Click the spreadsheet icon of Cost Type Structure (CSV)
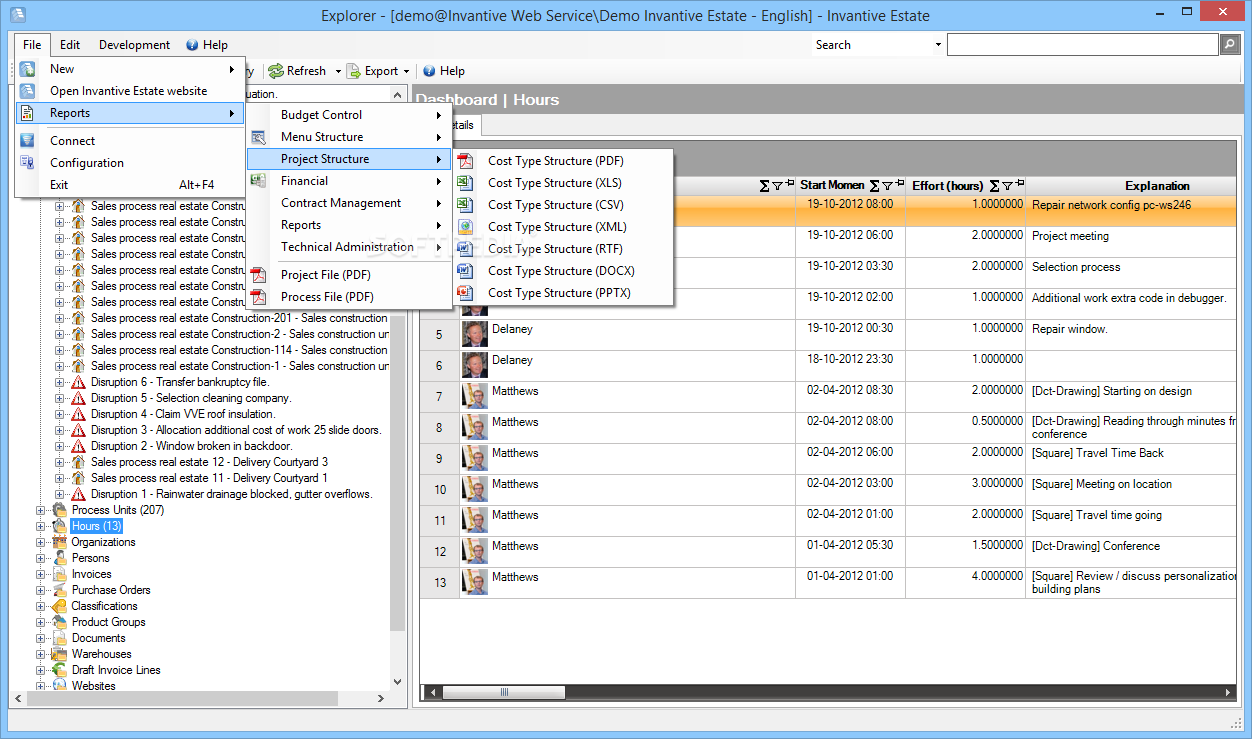1252x739 pixels. (x=464, y=205)
